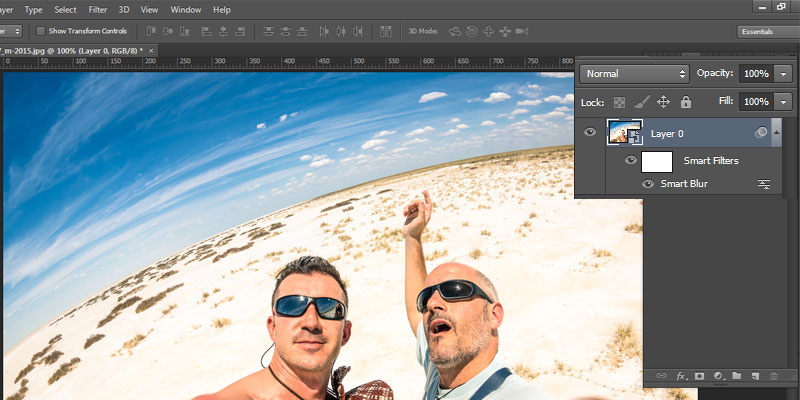The width and height of the screenshot is (800, 400).
Task: Open the Window menu
Action: (186, 10)
